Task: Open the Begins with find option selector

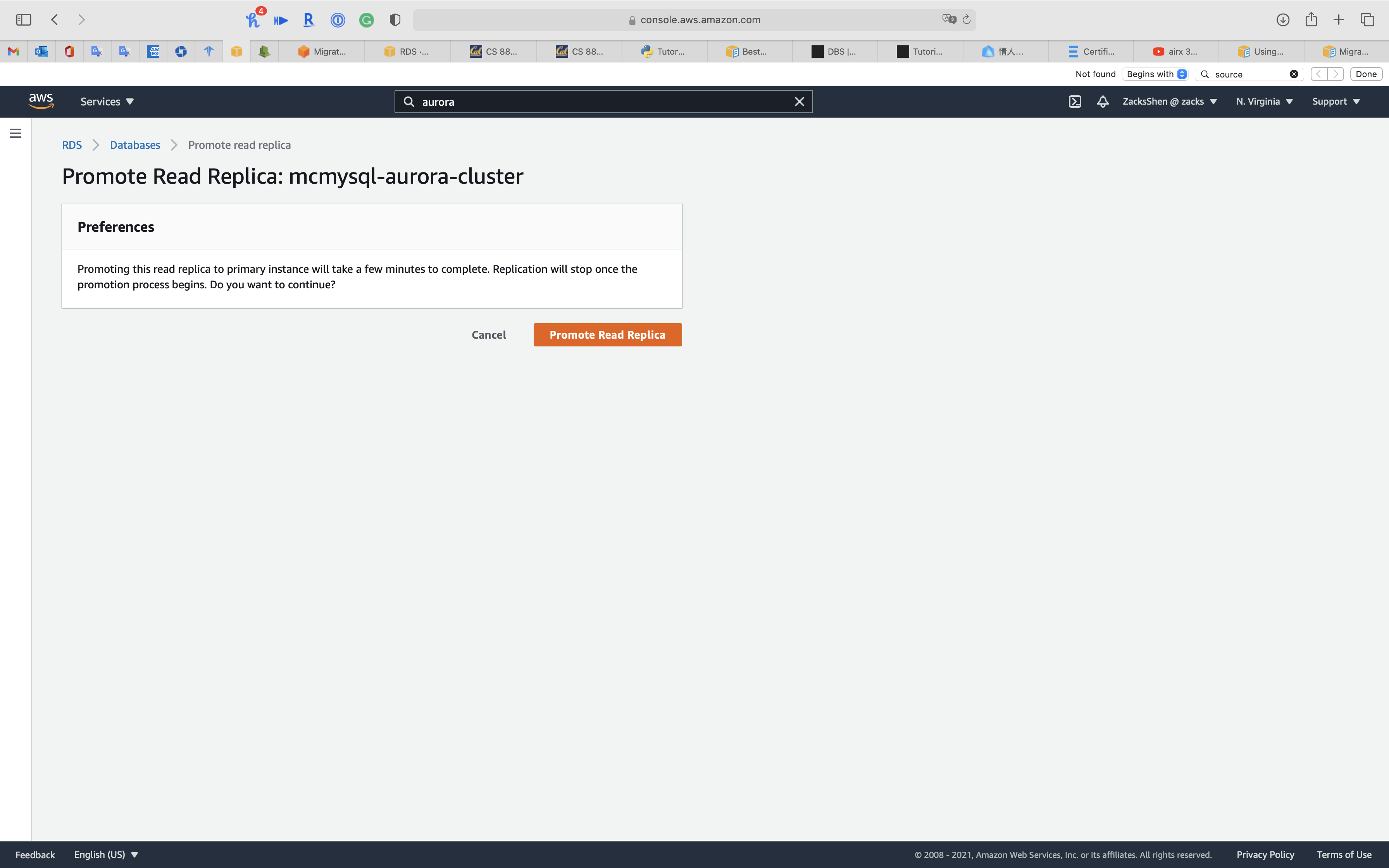Action: click(x=1155, y=74)
